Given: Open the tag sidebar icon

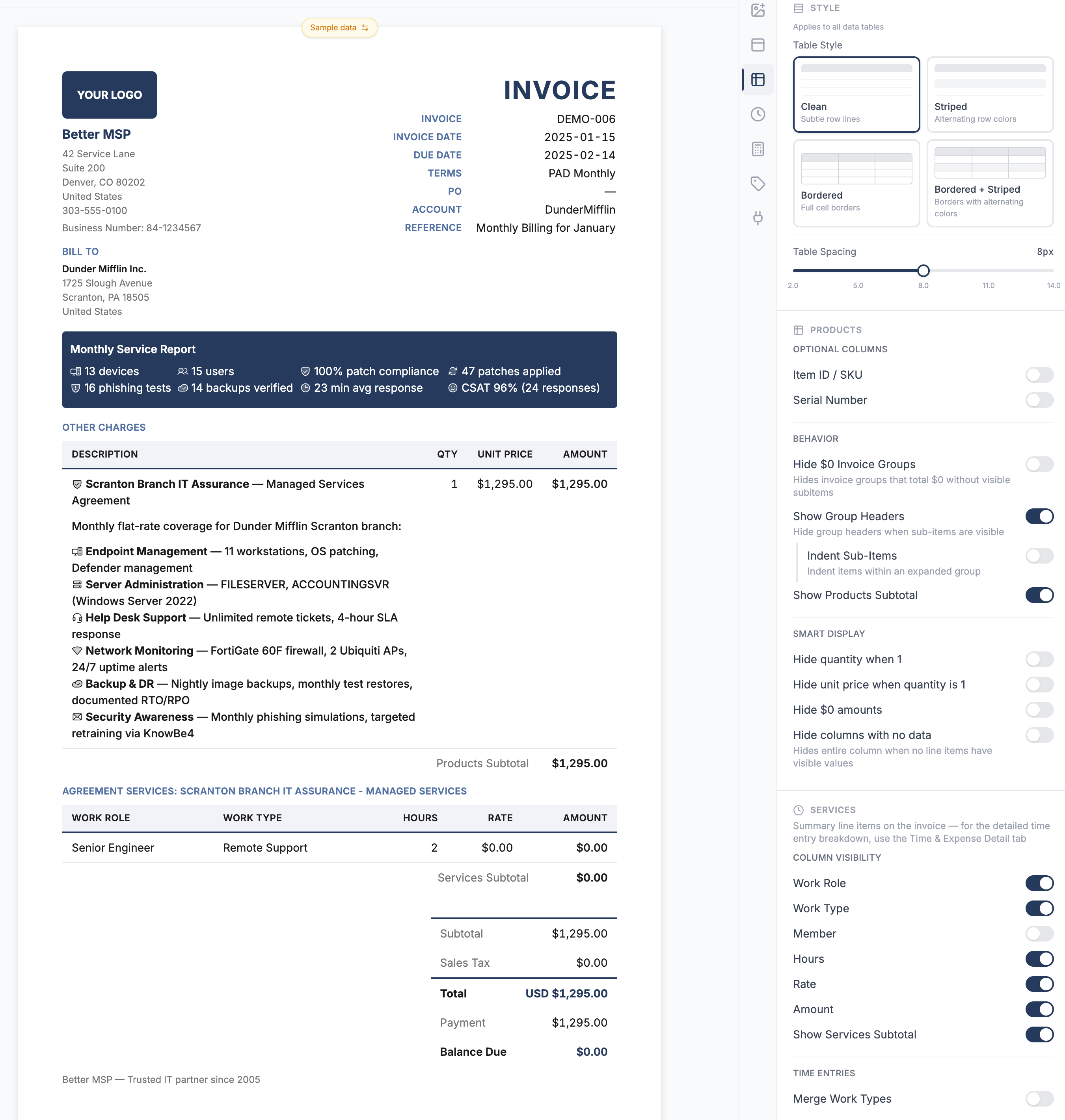Looking at the screenshot, I should [758, 183].
